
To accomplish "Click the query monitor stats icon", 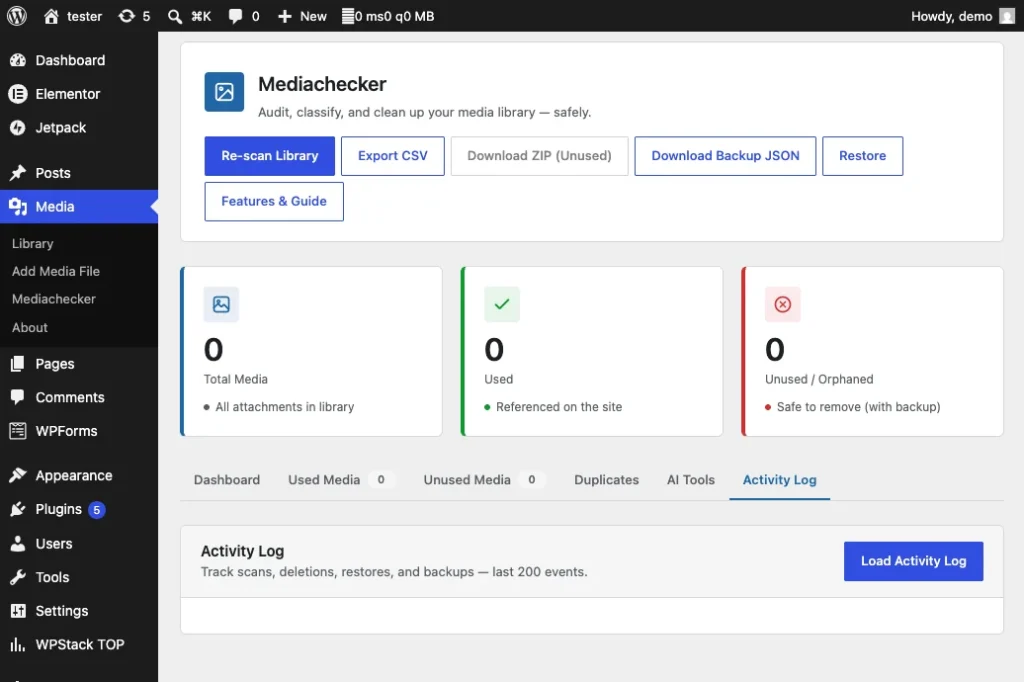I will [x=348, y=16].
